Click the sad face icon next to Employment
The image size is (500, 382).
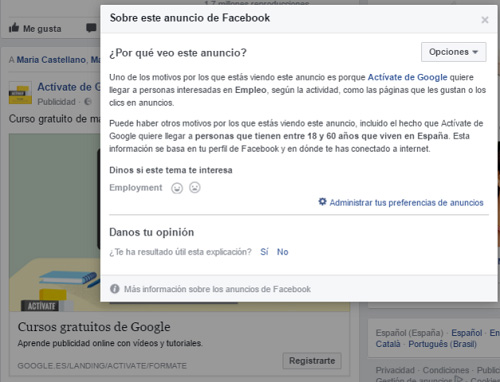point(195,187)
